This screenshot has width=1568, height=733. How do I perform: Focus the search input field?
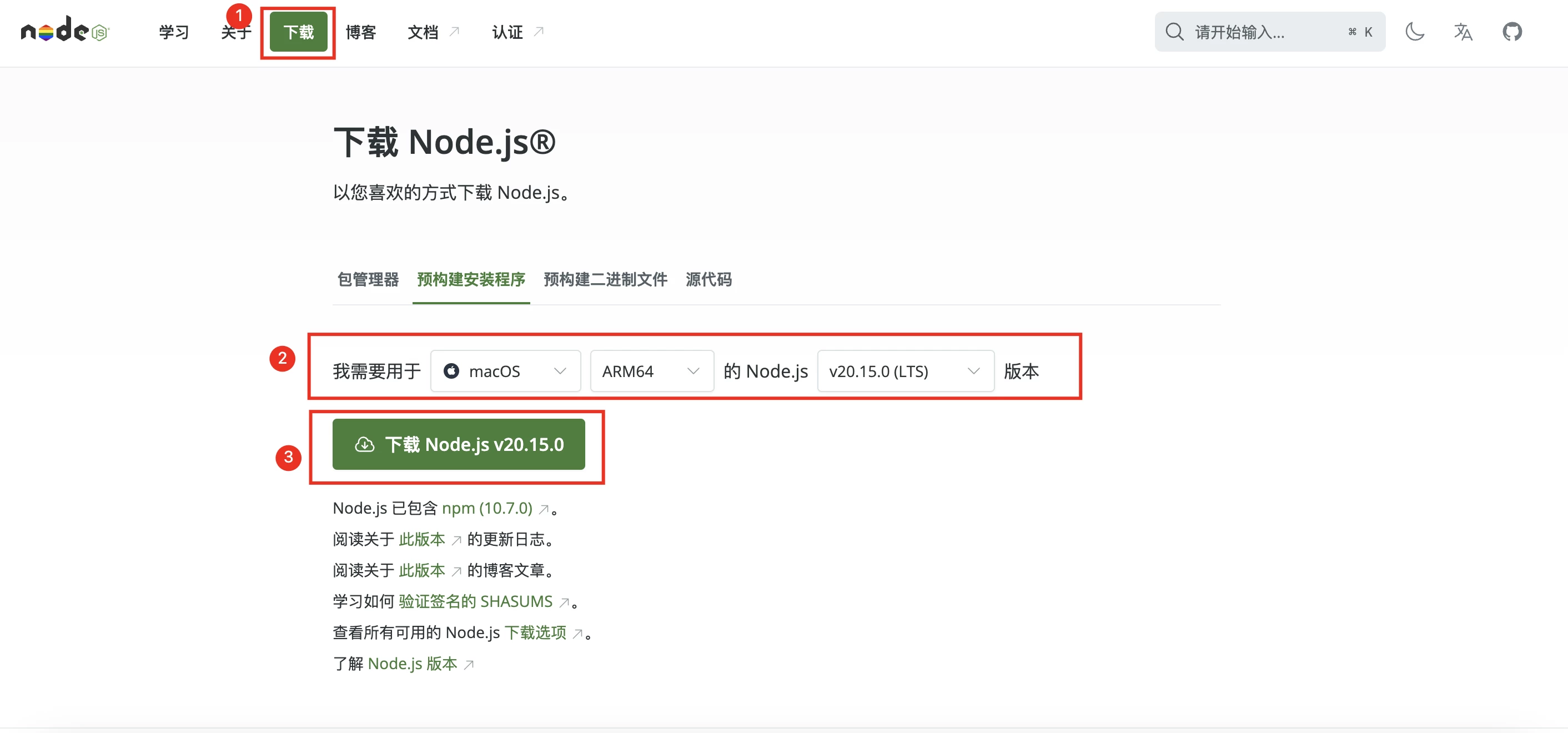point(1270,32)
